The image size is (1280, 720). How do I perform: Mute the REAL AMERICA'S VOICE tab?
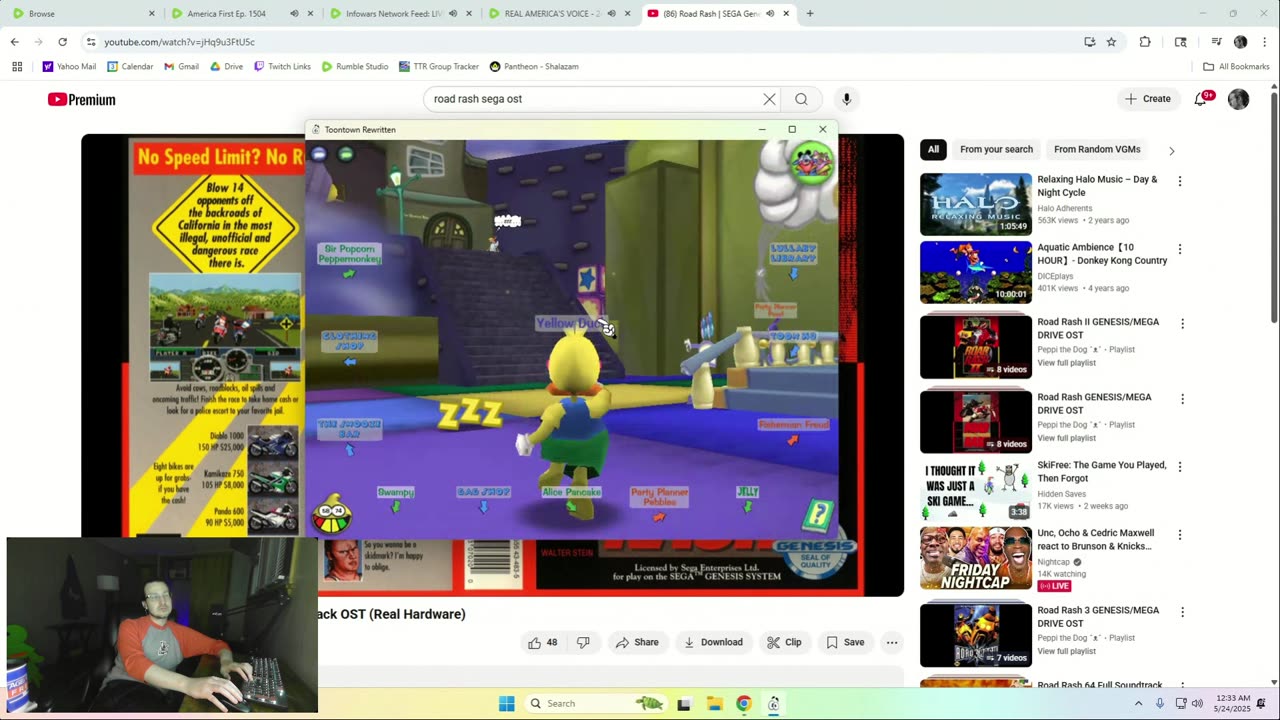(x=611, y=14)
